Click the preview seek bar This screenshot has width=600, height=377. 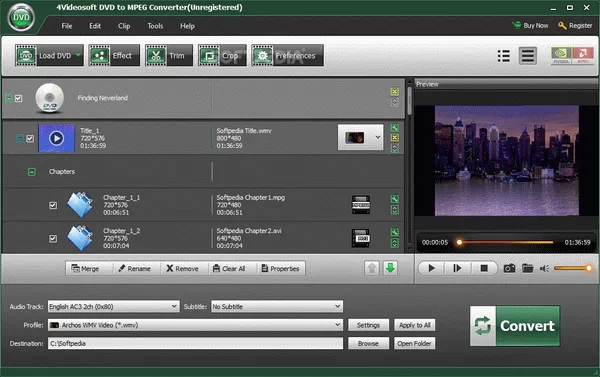click(x=506, y=242)
